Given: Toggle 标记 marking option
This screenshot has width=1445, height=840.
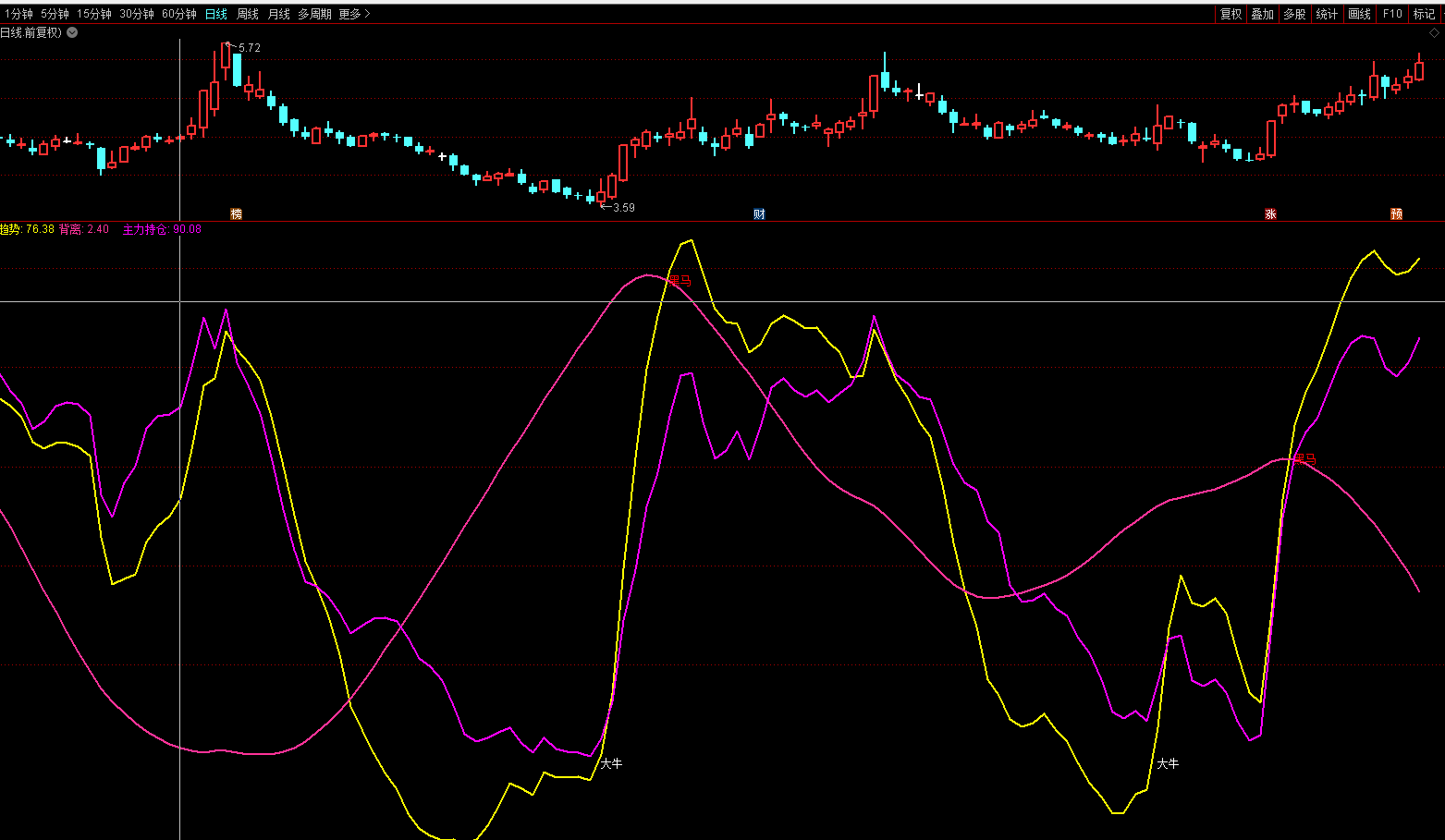Looking at the screenshot, I should click(1424, 14).
